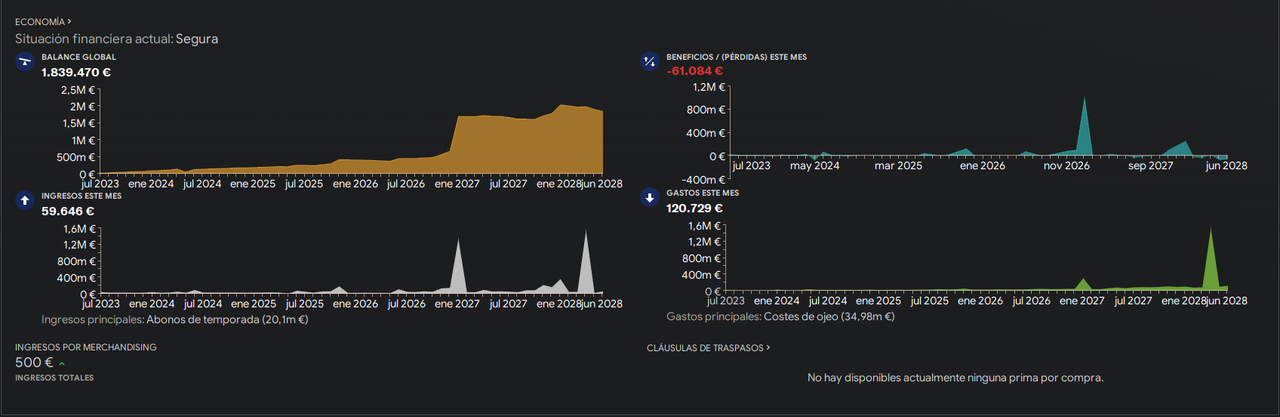Click the balance value 1.839.470 €
1280x417 pixels.
tap(76, 73)
